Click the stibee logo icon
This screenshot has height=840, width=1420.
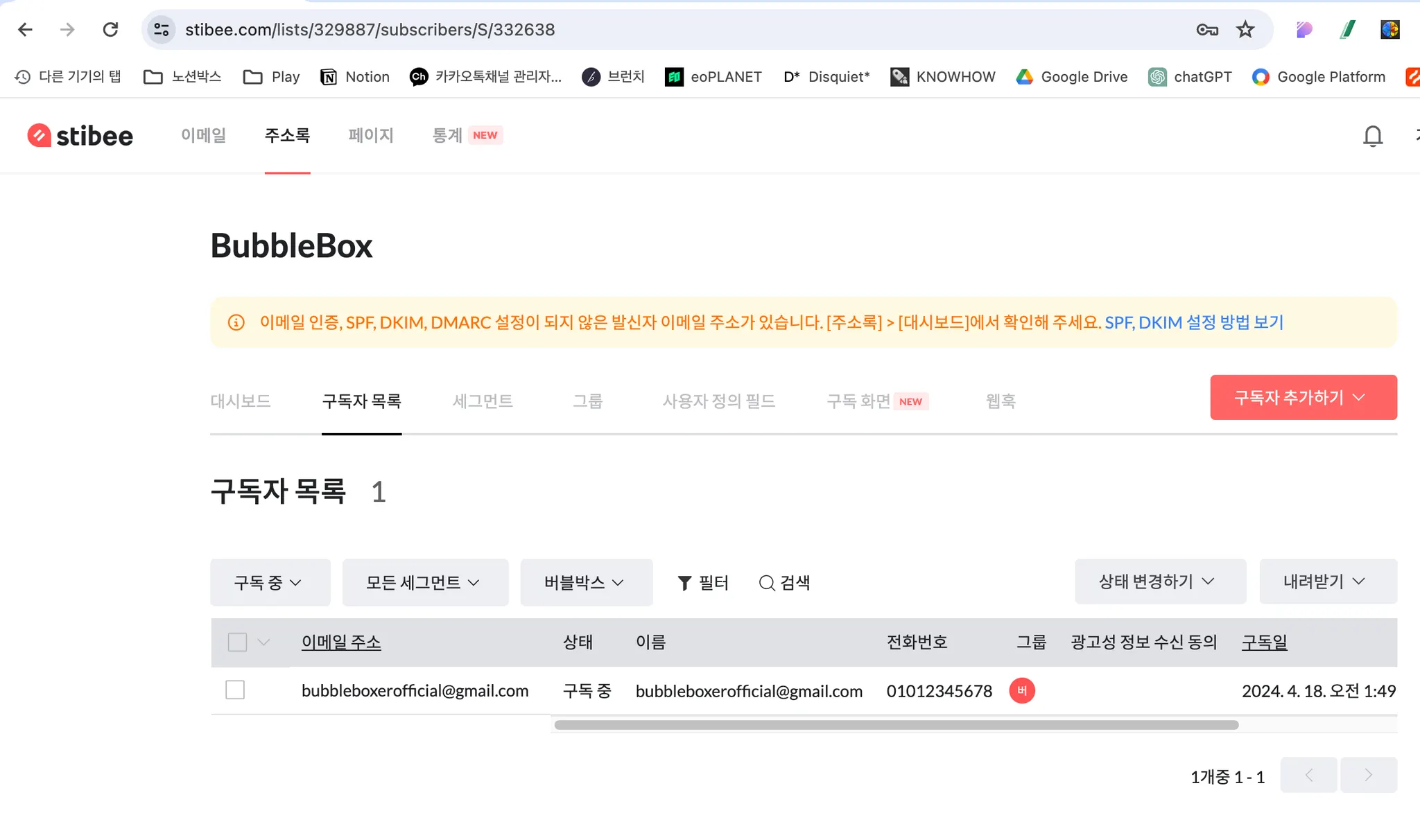click(40, 135)
